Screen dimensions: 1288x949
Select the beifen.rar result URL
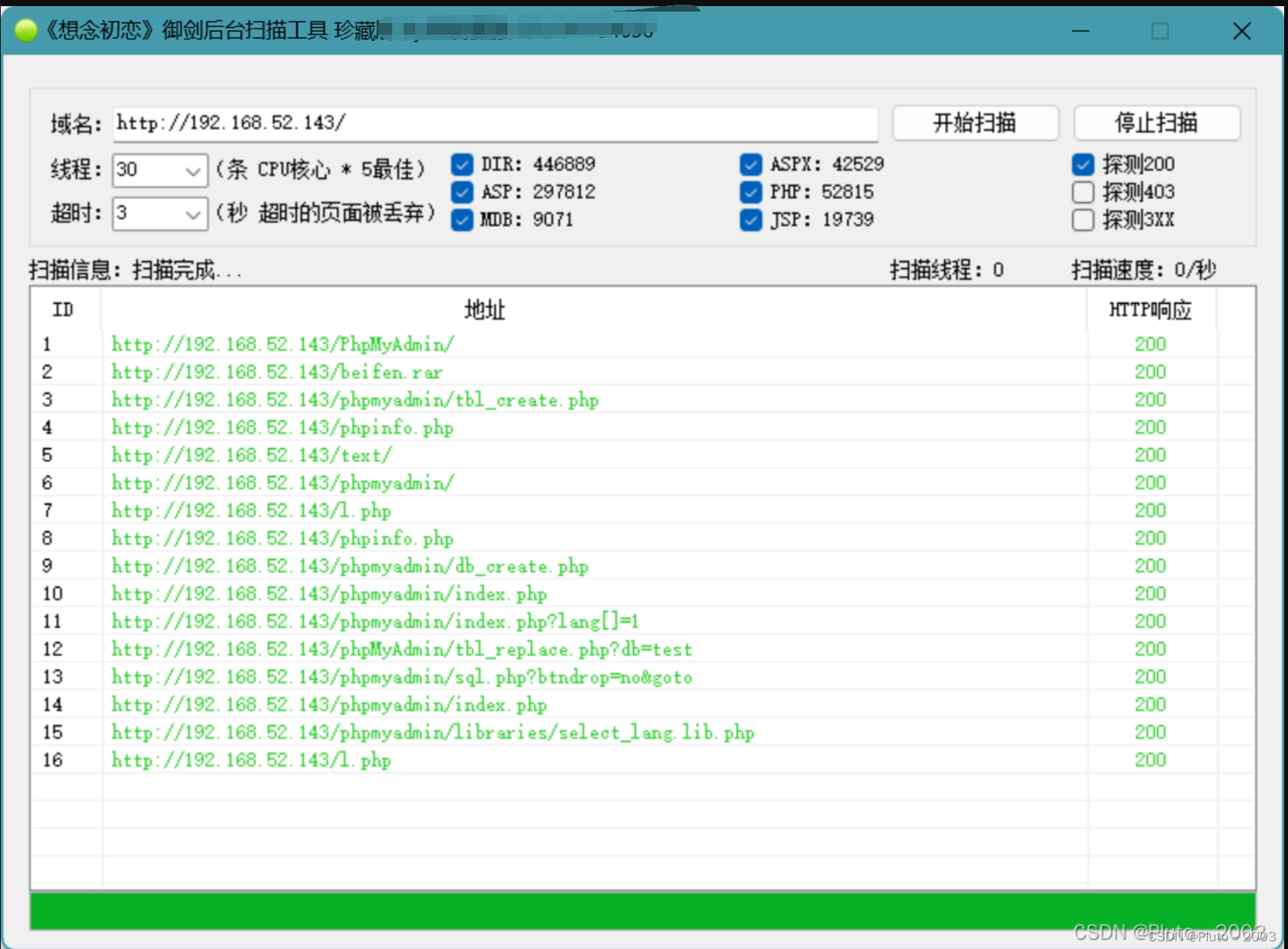277,372
